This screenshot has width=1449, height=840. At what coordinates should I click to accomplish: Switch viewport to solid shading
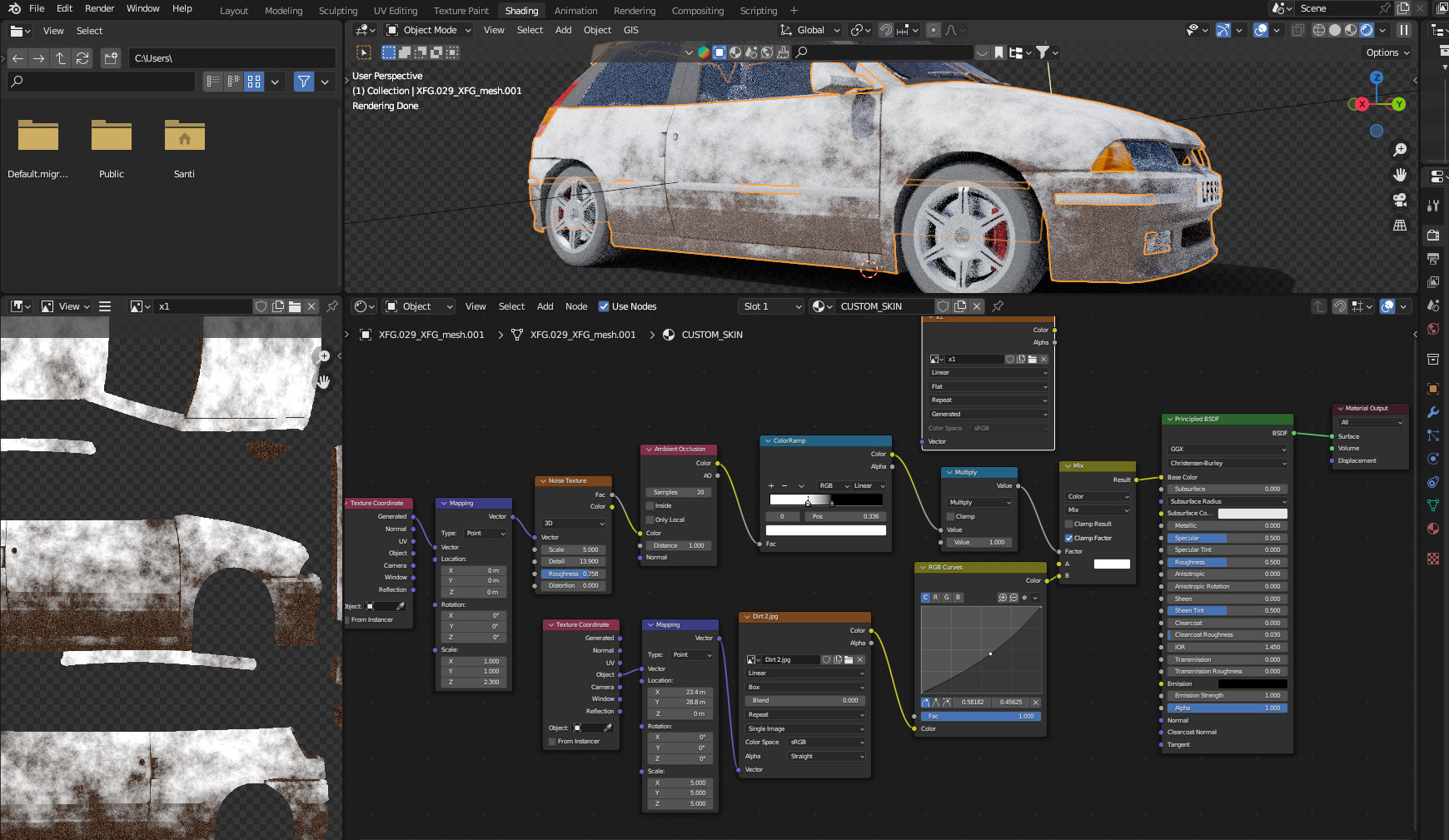(x=1335, y=30)
